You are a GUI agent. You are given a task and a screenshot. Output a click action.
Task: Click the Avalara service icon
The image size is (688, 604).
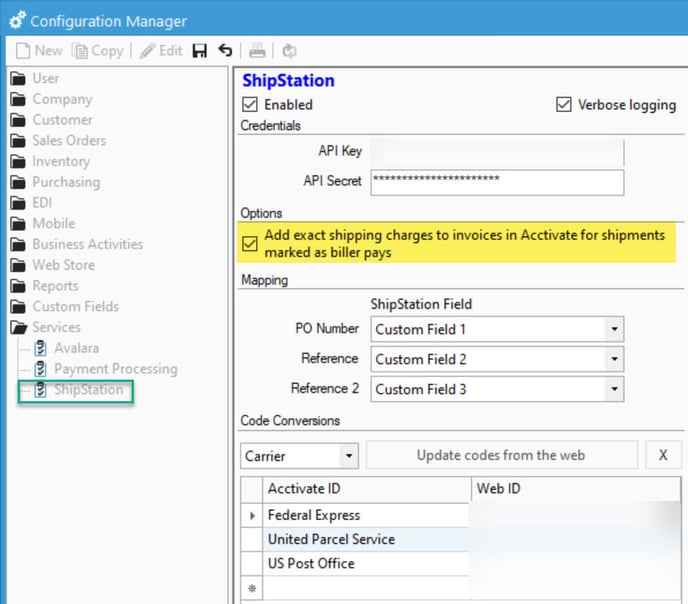40,348
